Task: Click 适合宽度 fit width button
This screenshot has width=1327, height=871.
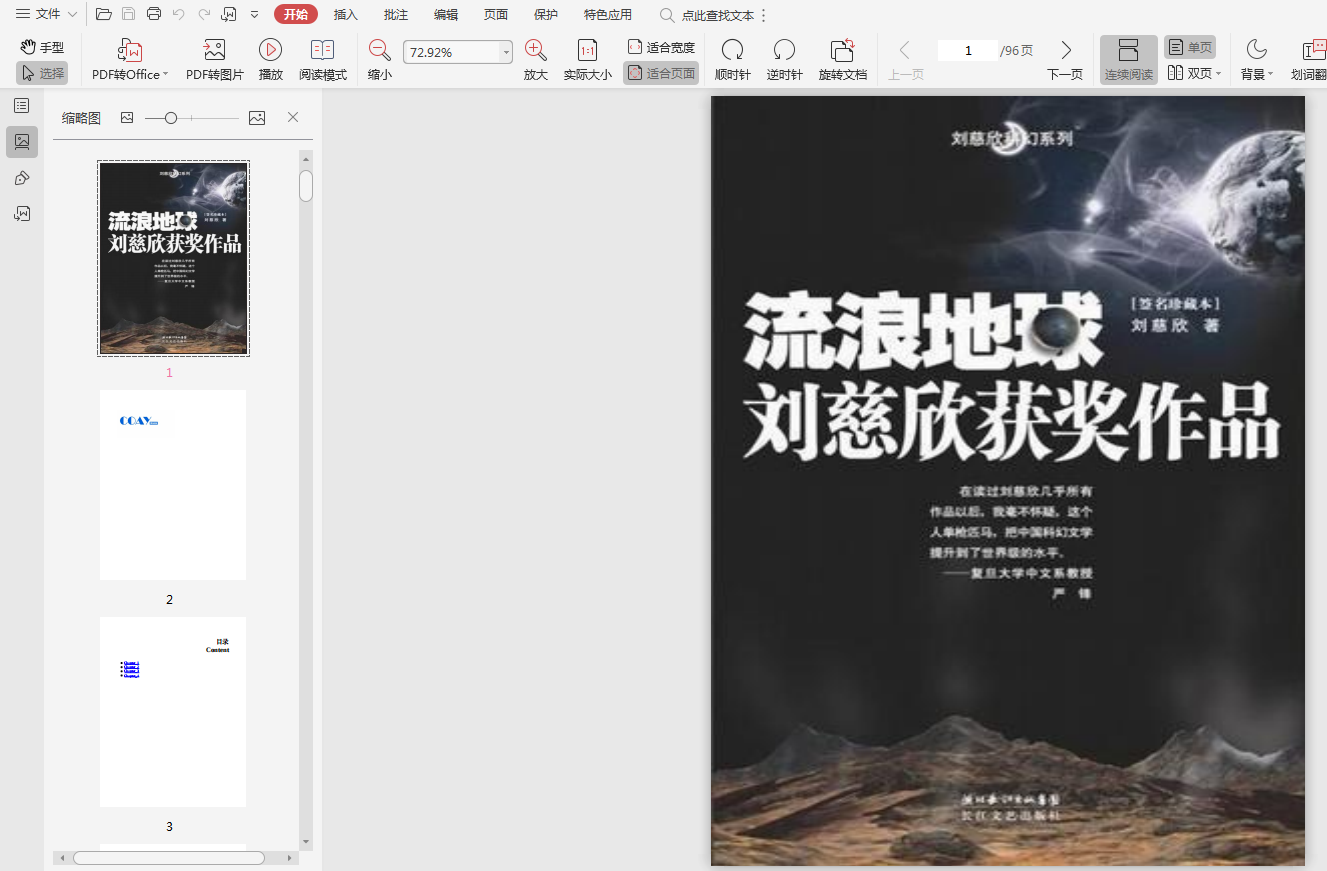Action: pyautogui.click(x=661, y=47)
